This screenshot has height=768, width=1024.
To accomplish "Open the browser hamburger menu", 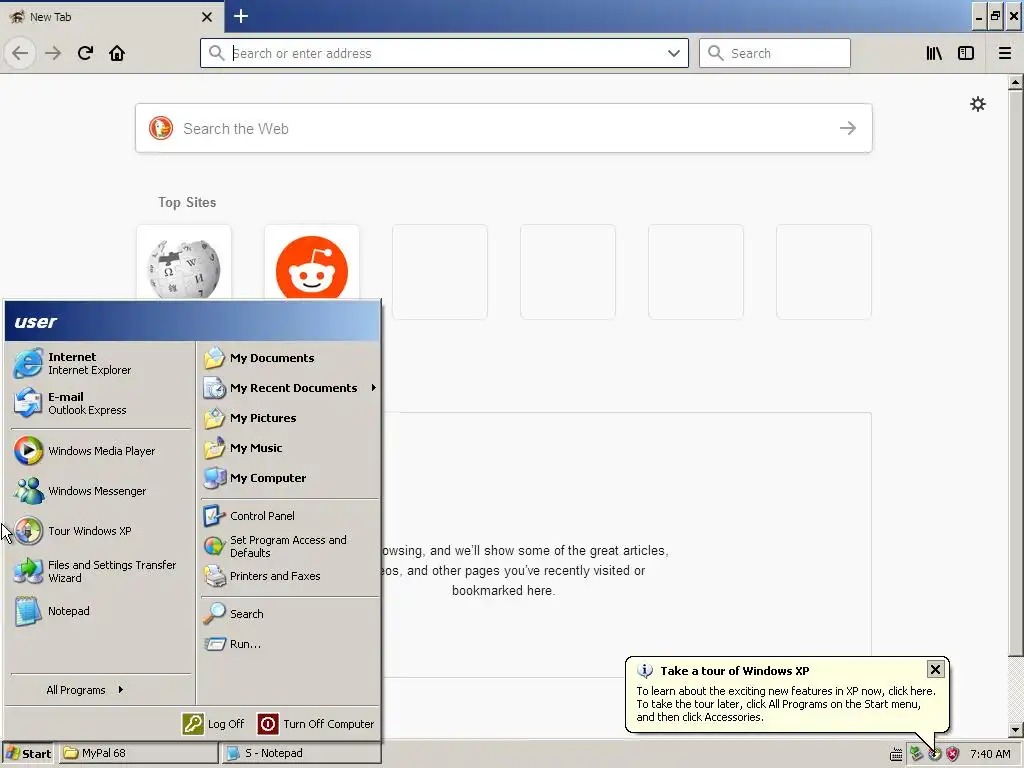I will 1004,53.
